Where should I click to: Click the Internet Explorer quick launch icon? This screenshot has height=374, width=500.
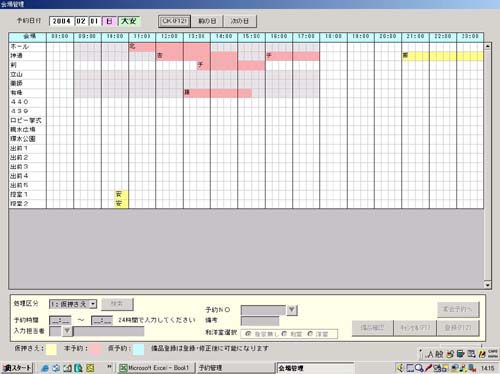[45, 368]
